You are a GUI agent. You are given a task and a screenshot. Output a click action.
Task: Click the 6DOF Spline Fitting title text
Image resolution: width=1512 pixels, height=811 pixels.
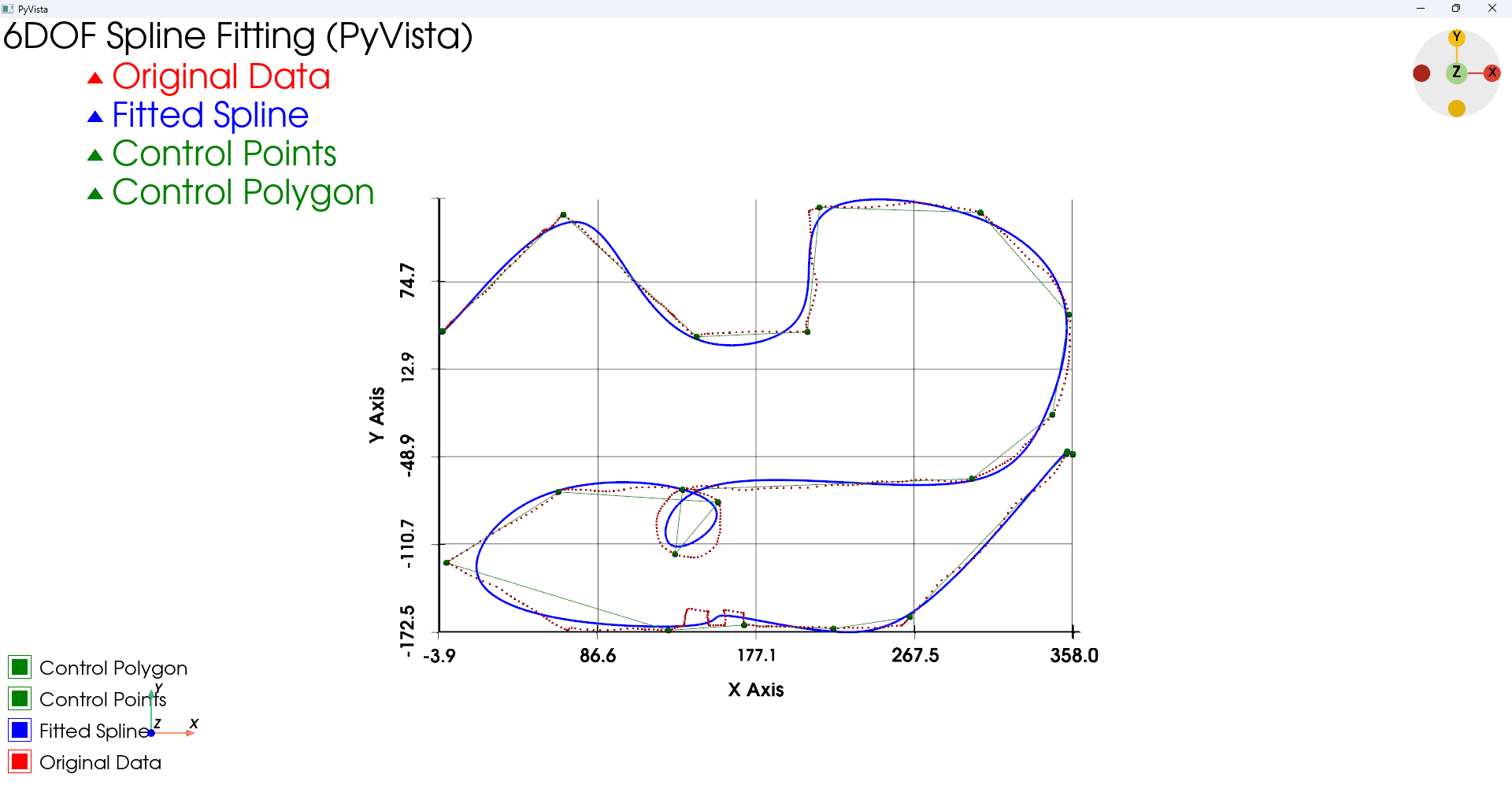coord(238,36)
